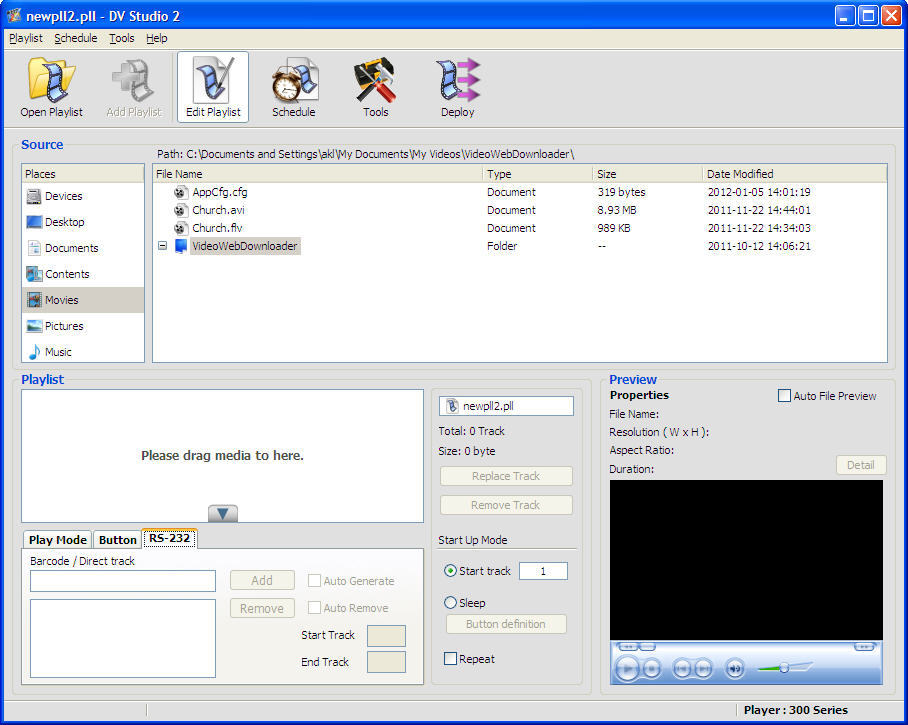Image resolution: width=908 pixels, height=725 pixels.
Task: Click the Replace Track button
Action: click(506, 476)
